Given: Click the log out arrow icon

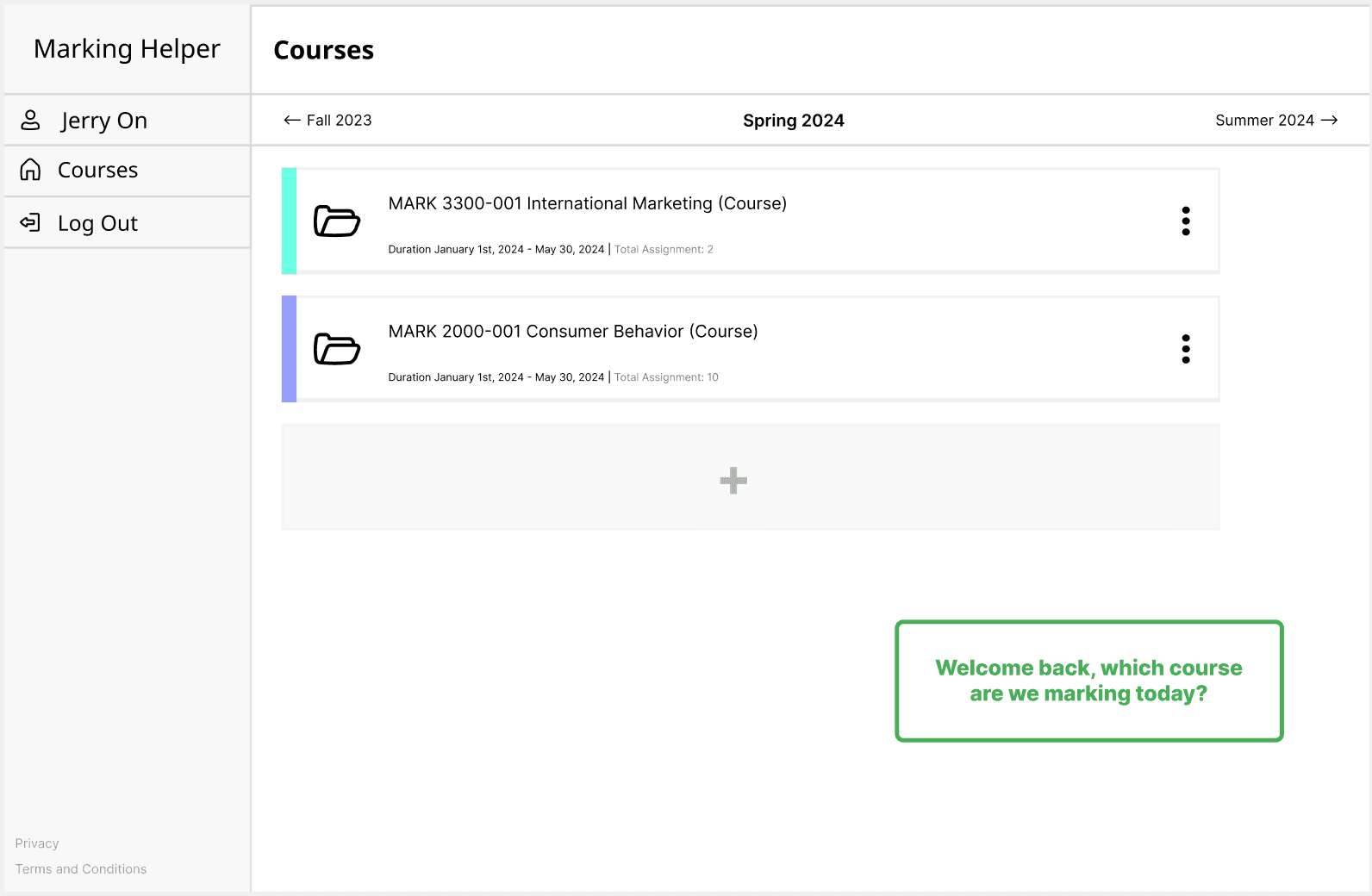Looking at the screenshot, I should (30, 223).
